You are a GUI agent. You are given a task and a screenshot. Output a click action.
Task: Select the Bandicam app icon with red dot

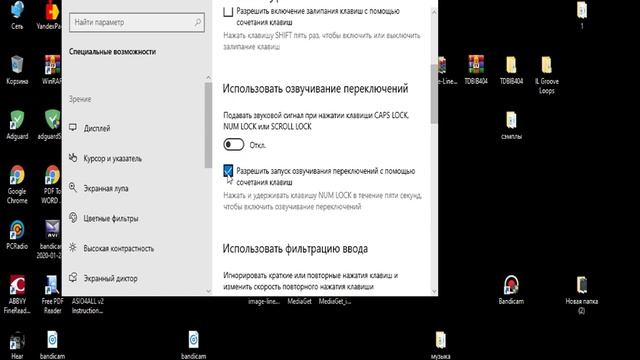click(511, 290)
